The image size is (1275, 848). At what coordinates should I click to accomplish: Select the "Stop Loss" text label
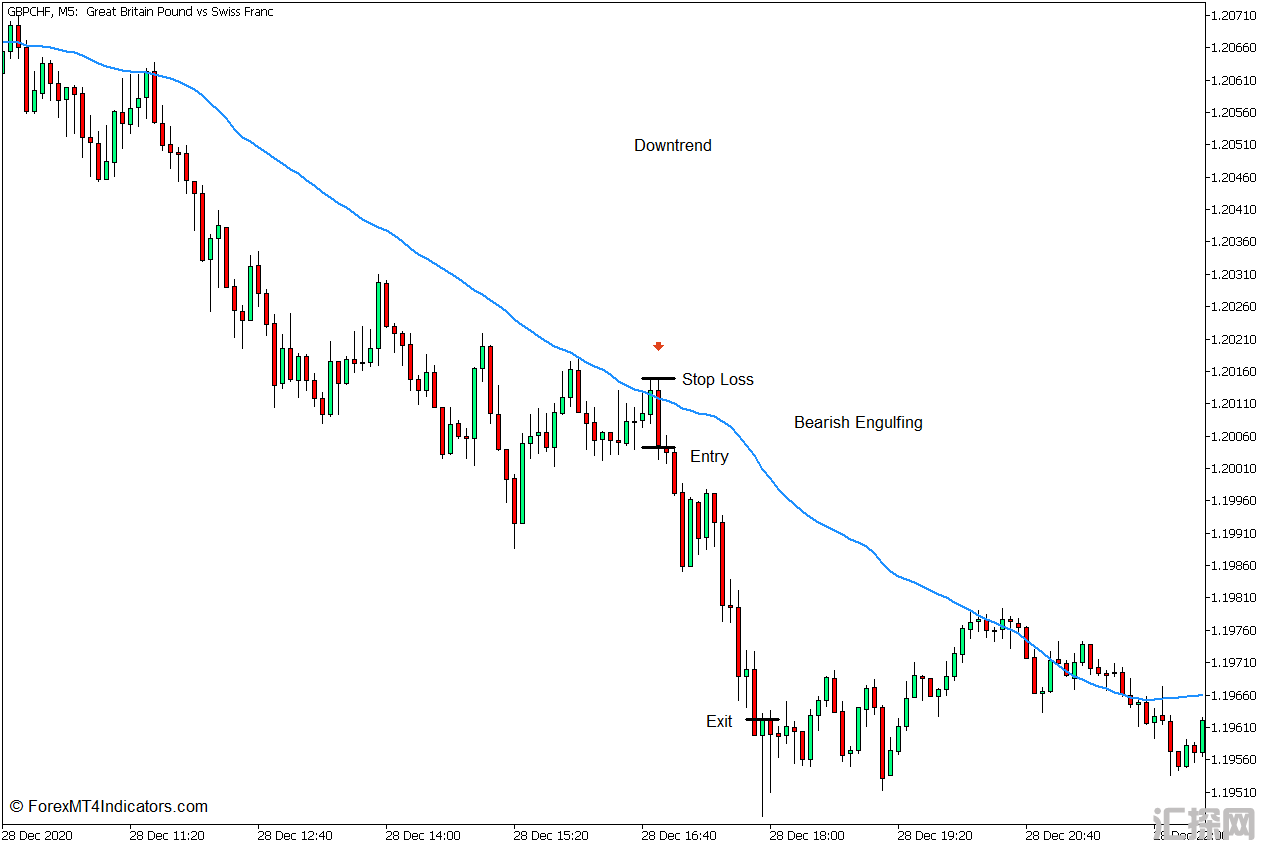click(x=718, y=380)
